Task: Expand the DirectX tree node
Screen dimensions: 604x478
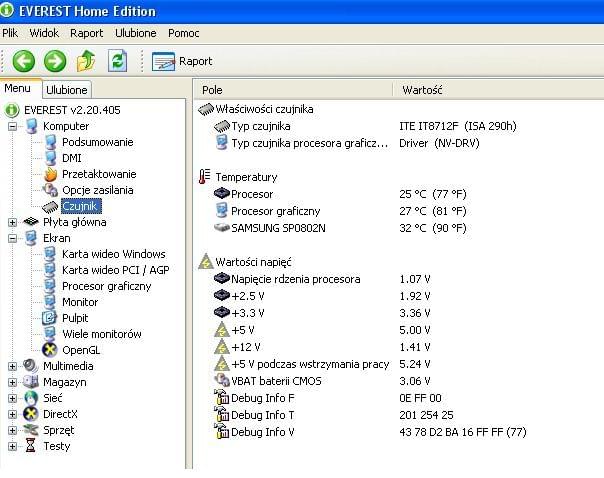Action: [12, 414]
